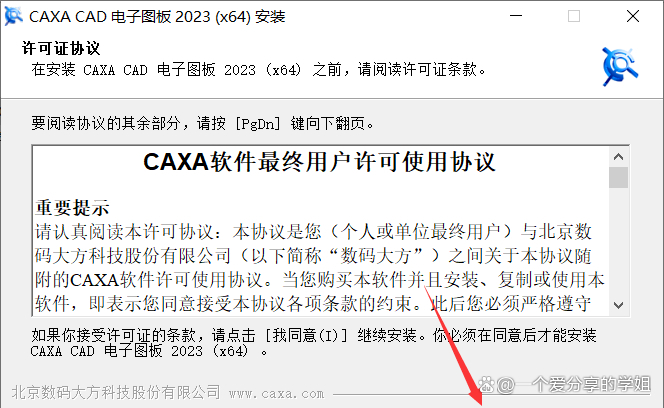Click the CAXA installer icon in title bar
The height and width of the screenshot is (408, 664).
coord(14,16)
